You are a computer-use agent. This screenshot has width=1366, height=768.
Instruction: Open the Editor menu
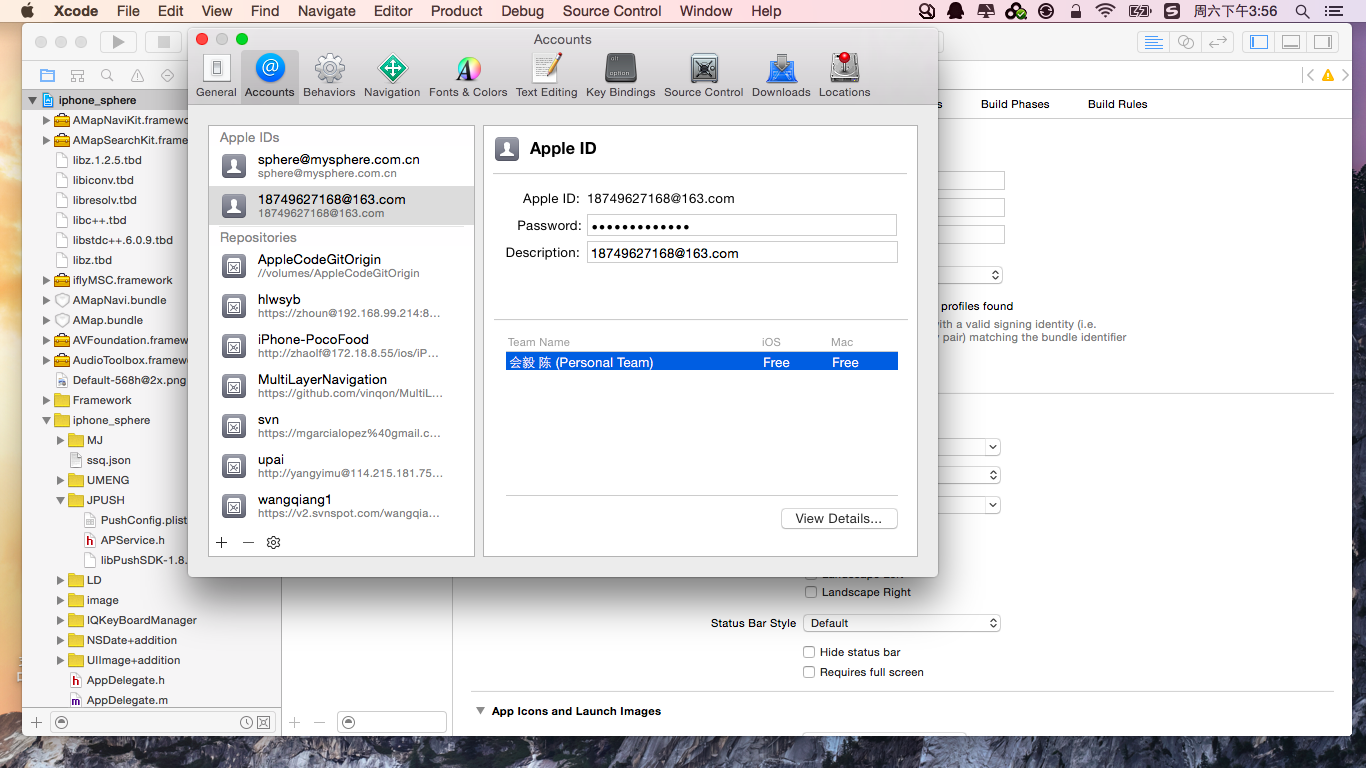(393, 11)
